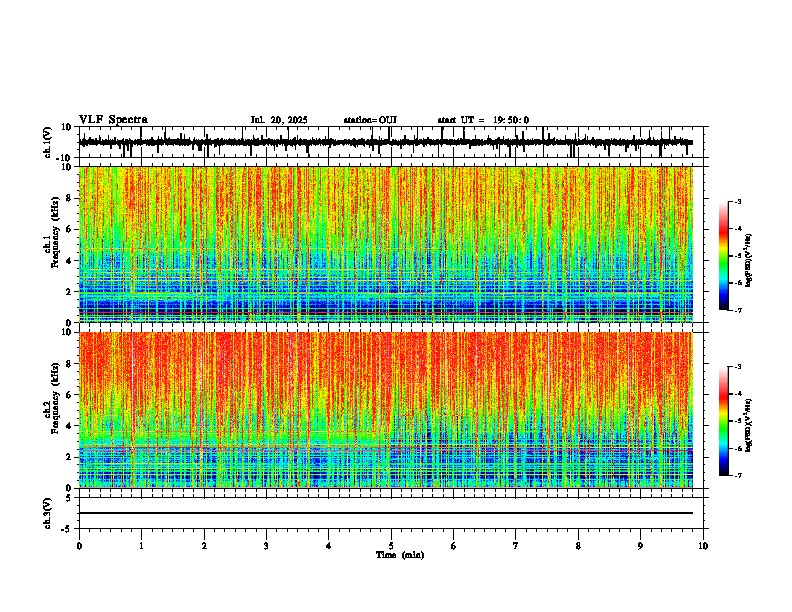Click the 'Time (min)' axis label

(400, 555)
